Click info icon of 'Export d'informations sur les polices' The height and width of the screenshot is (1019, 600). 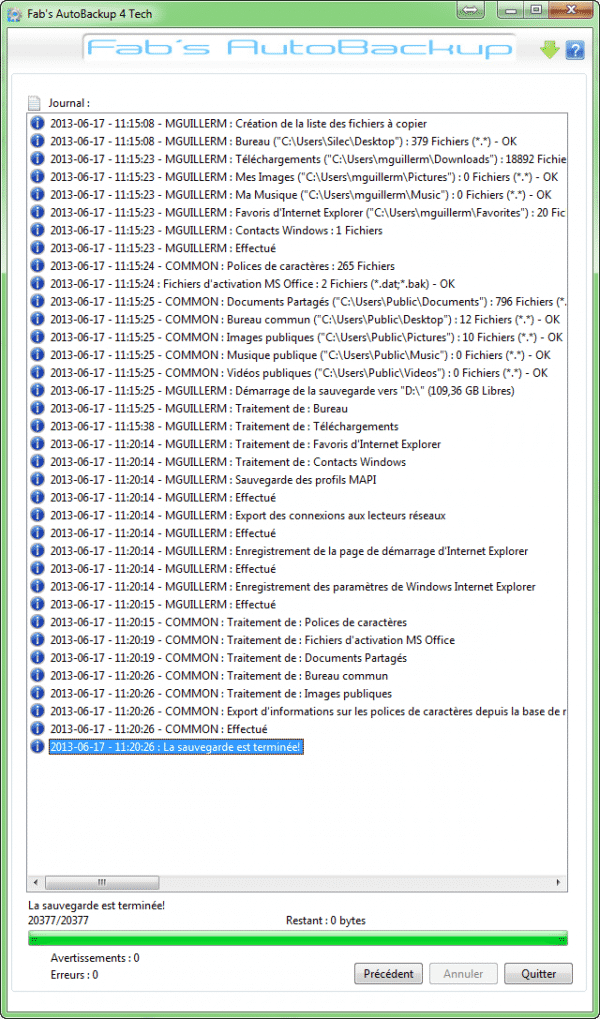[x=37, y=712]
